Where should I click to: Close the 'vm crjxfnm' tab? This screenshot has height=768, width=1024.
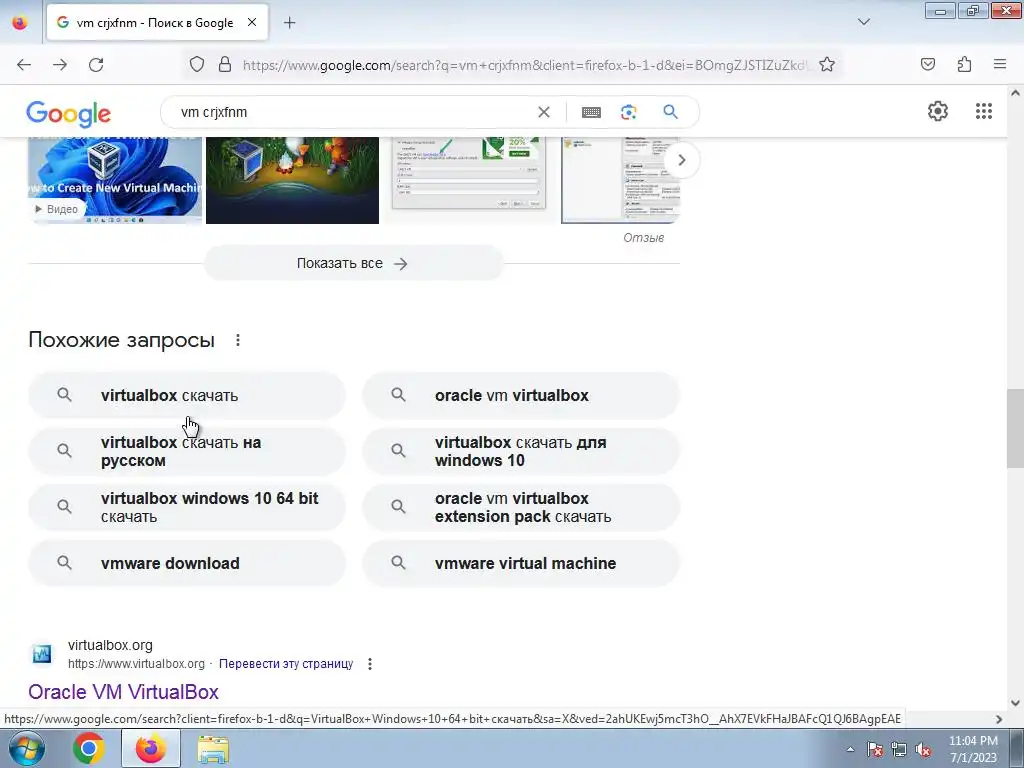point(251,22)
